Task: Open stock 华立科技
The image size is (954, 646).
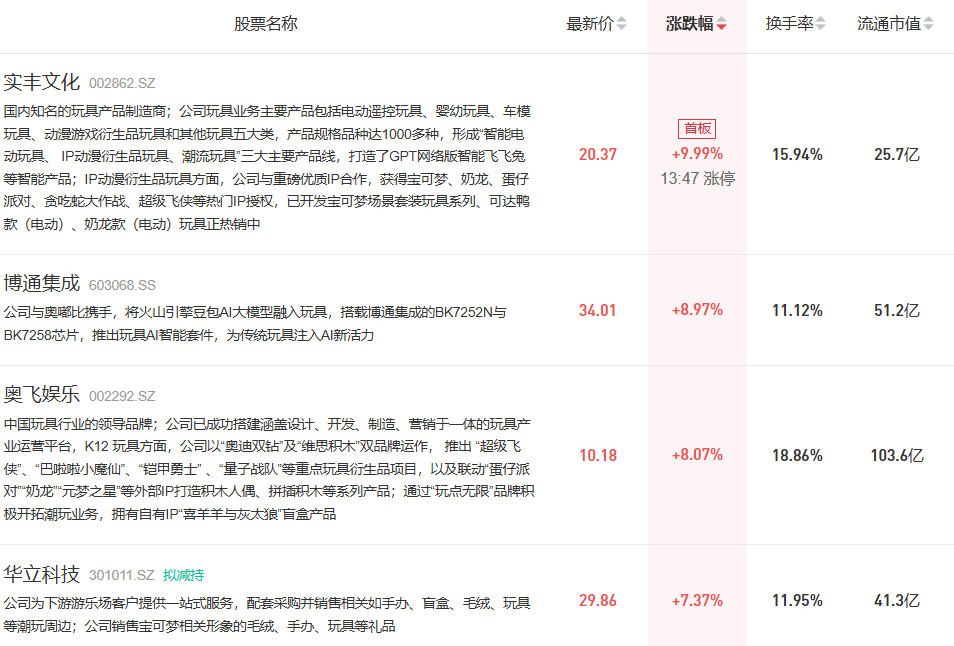Action: [41, 574]
